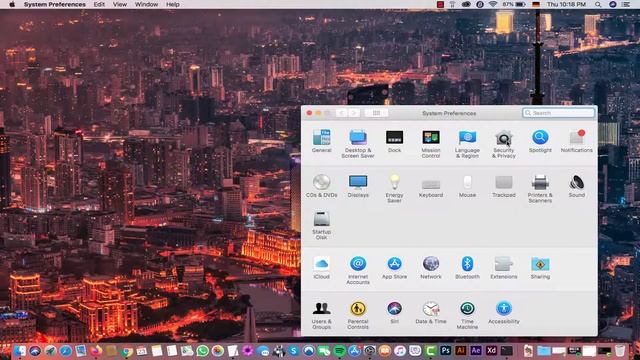Open Language & Region pane
This screenshot has width=640, height=360.
click(x=467, y=144)
